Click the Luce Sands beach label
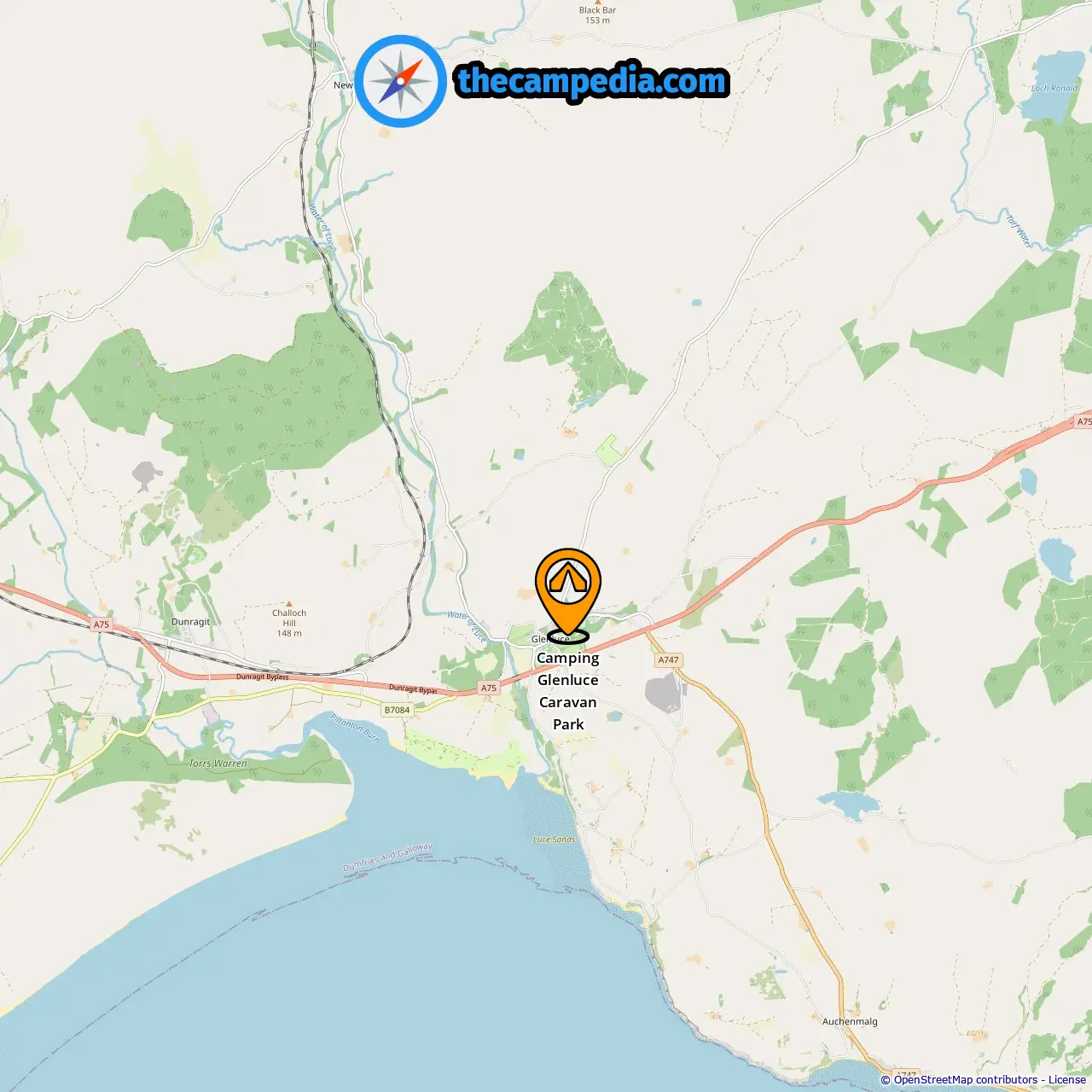 (x=554, y=839)
